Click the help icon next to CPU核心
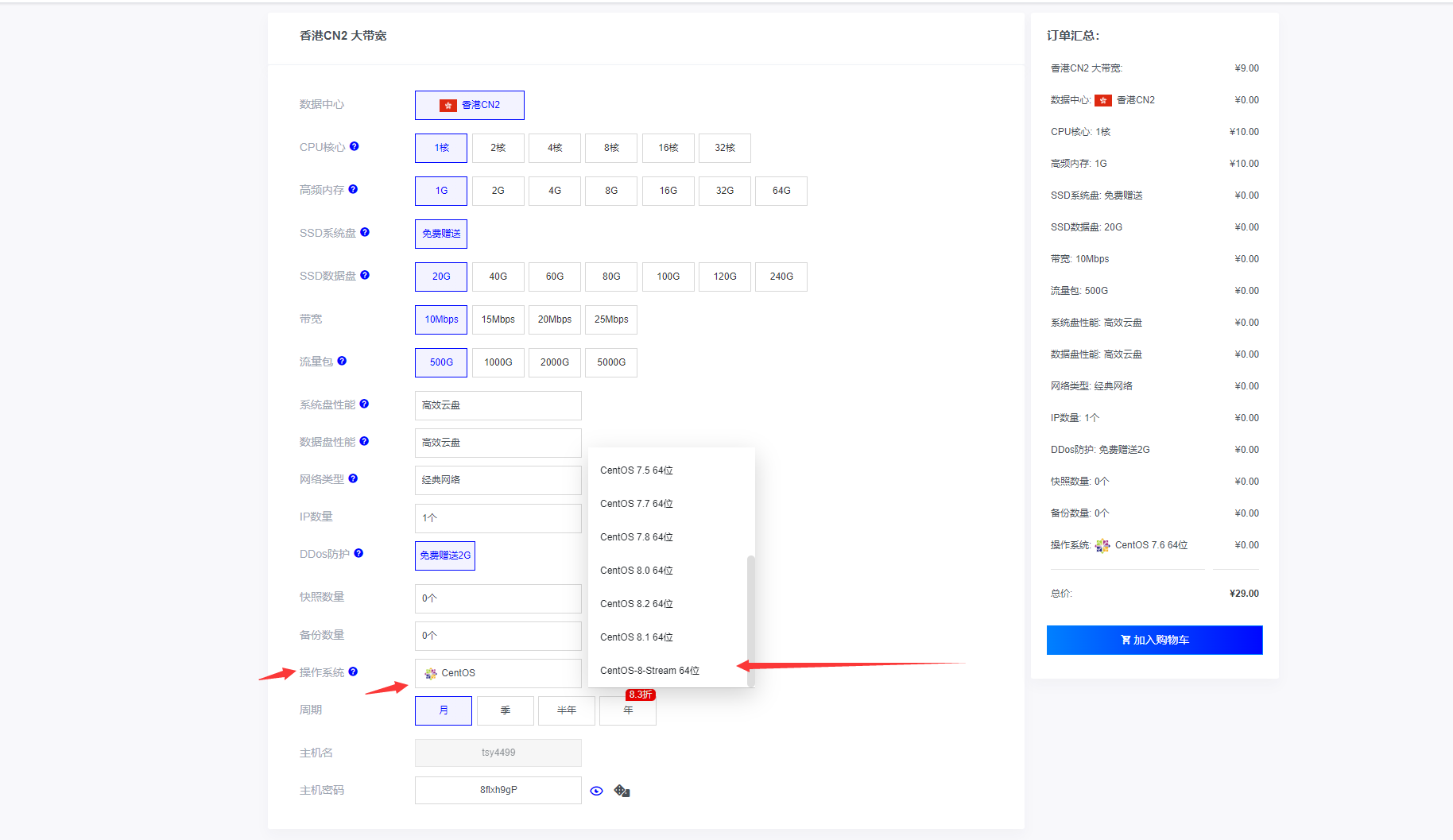The width and height of the screenshot is (1453, 840). coord(355,146)
